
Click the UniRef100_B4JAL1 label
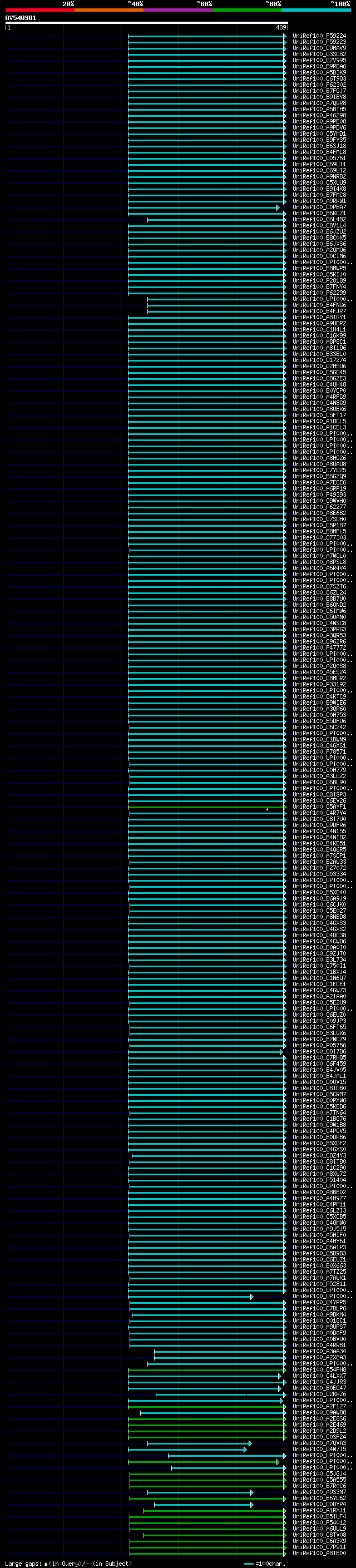[x=319, y=1076]
